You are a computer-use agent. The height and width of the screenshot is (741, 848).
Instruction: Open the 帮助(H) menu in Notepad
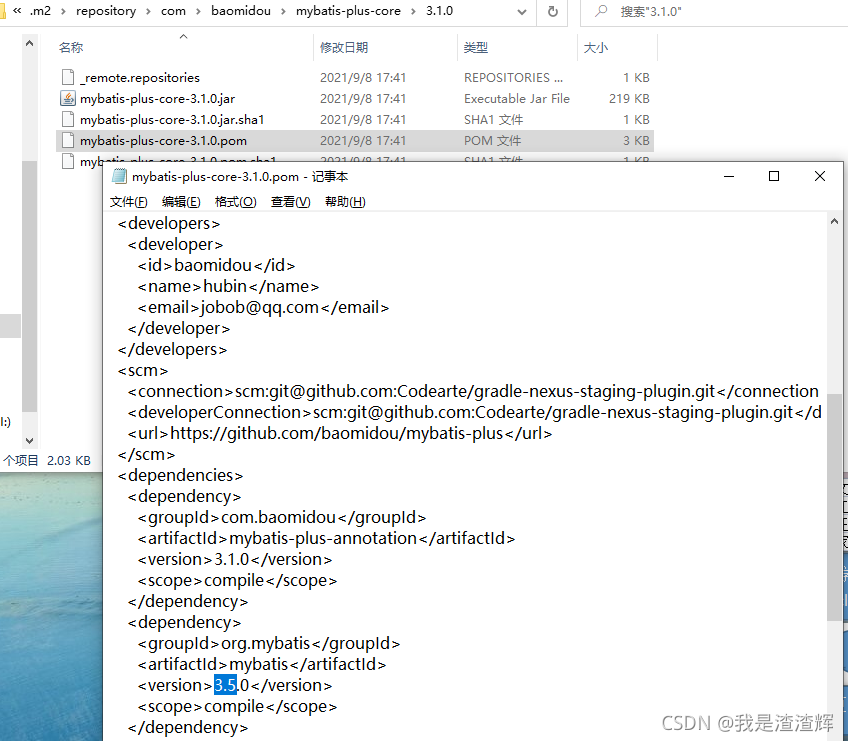345,202
